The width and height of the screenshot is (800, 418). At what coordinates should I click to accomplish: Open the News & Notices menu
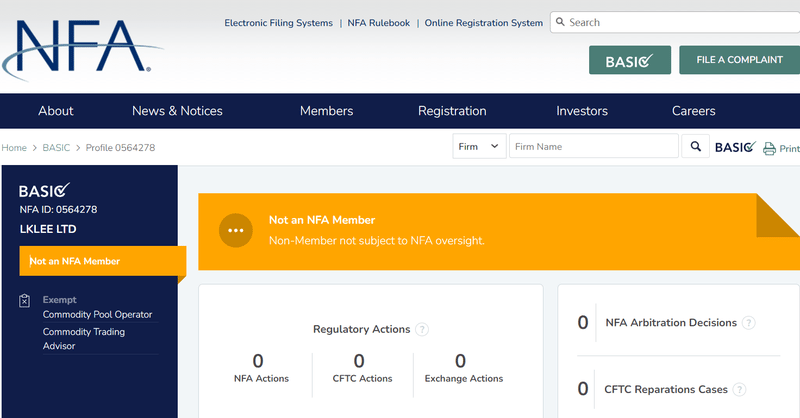click(x=177, y=111)
